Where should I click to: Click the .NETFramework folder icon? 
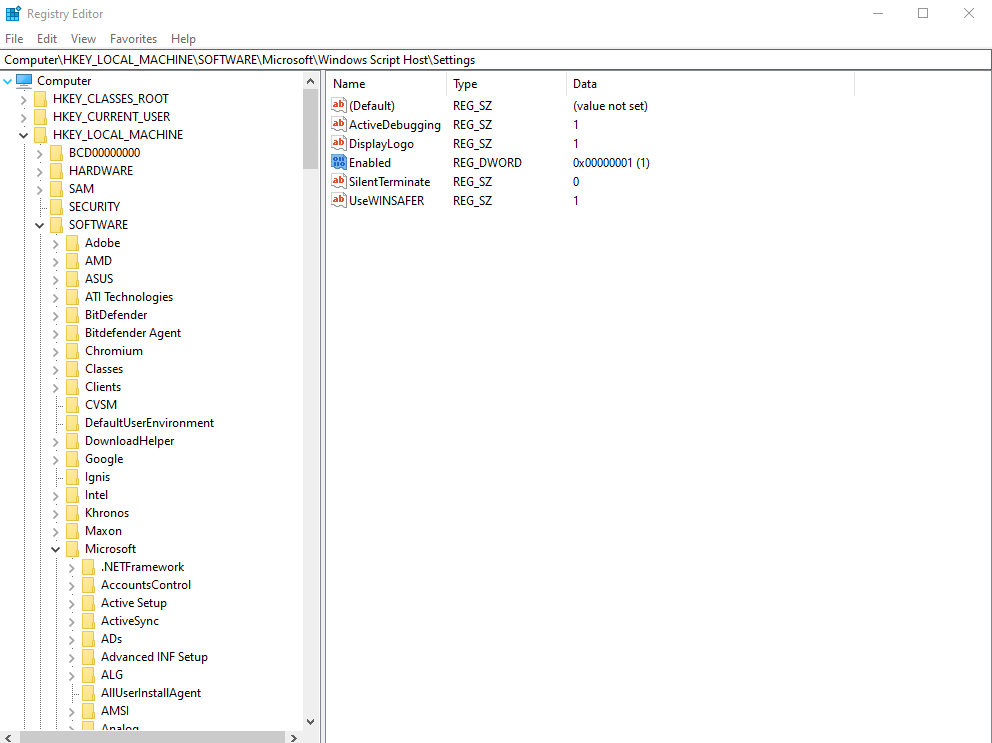89,567
